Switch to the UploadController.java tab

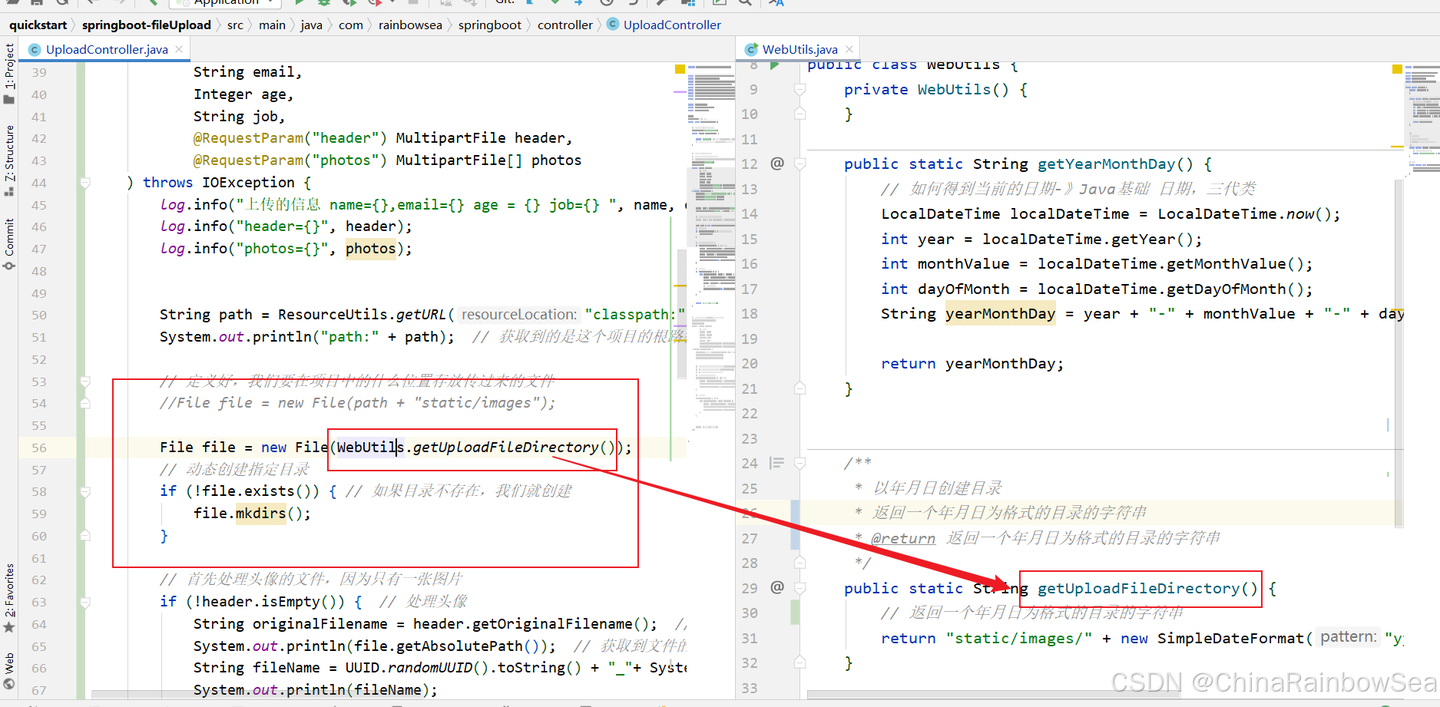point(106,49)
